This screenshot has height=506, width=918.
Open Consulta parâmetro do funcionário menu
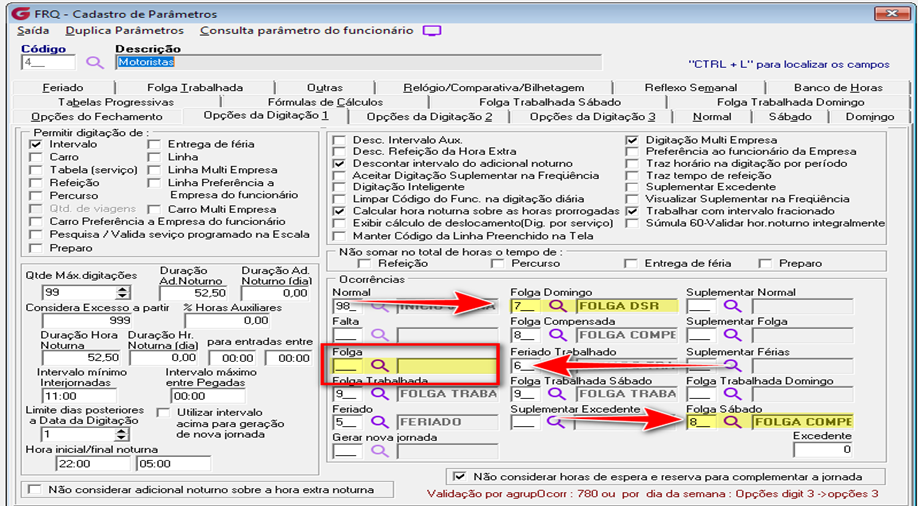[307, 30]
